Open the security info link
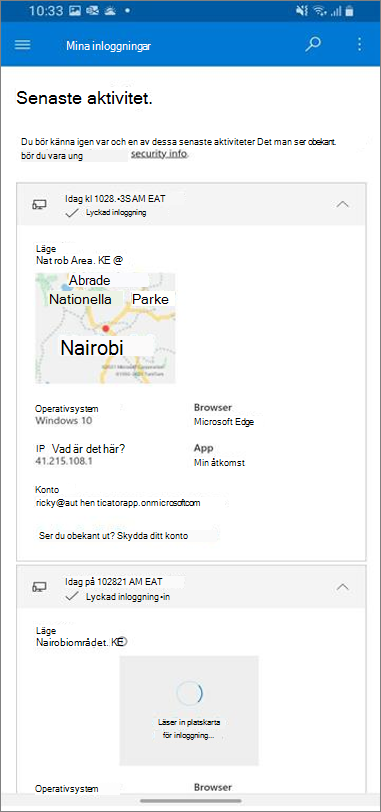381x812 pixels. 158,154
